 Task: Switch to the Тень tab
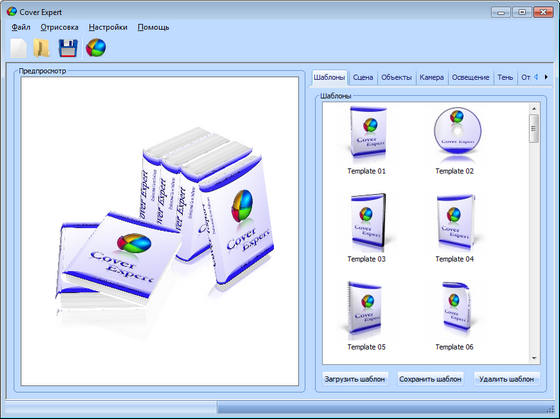click(x=505, y=78)
